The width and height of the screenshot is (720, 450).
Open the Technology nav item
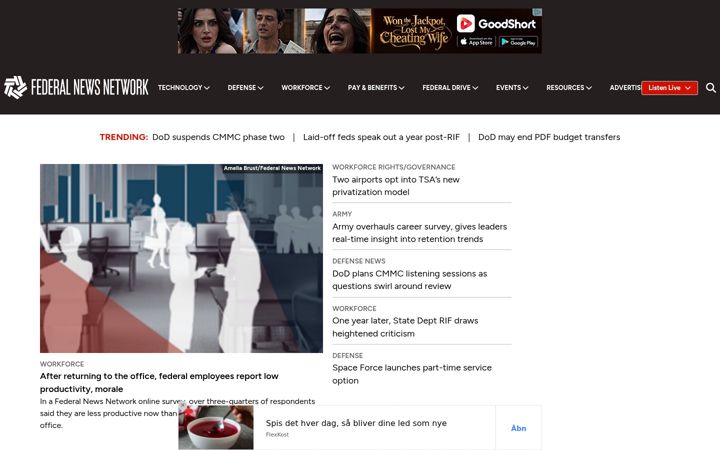point(180,88)
